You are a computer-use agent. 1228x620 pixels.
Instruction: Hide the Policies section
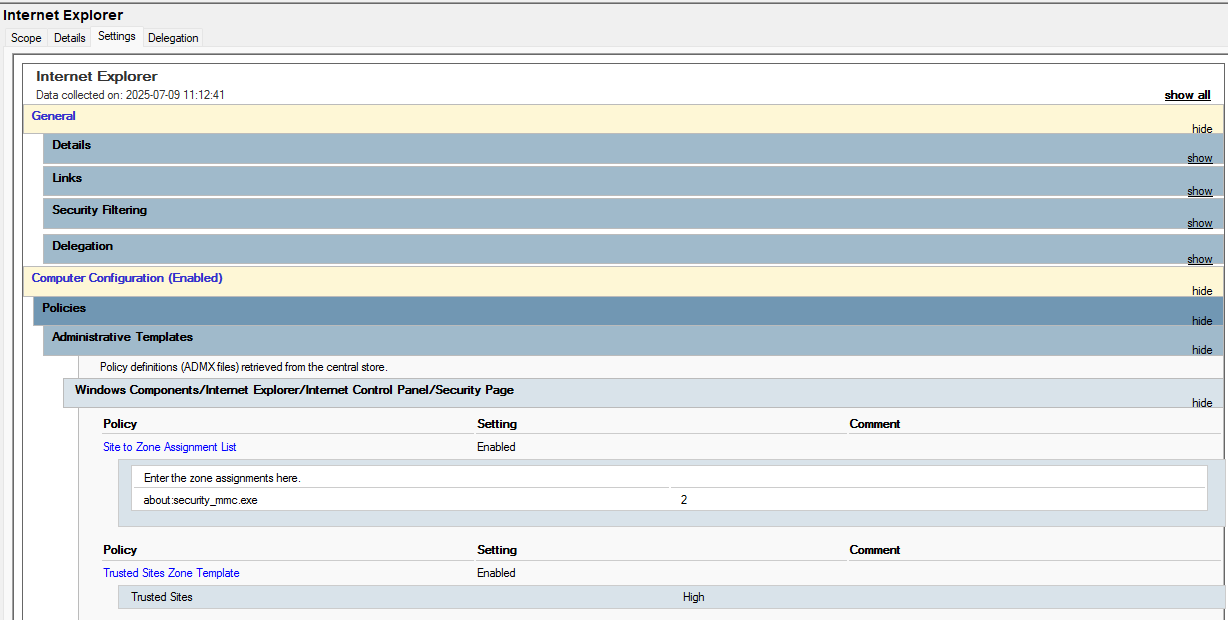[1202, 321]
